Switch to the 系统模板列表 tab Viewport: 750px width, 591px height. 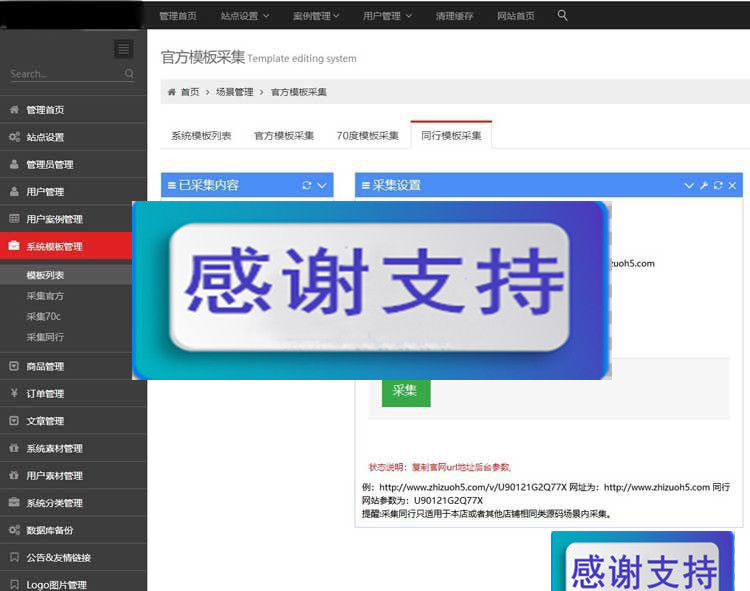201,136
